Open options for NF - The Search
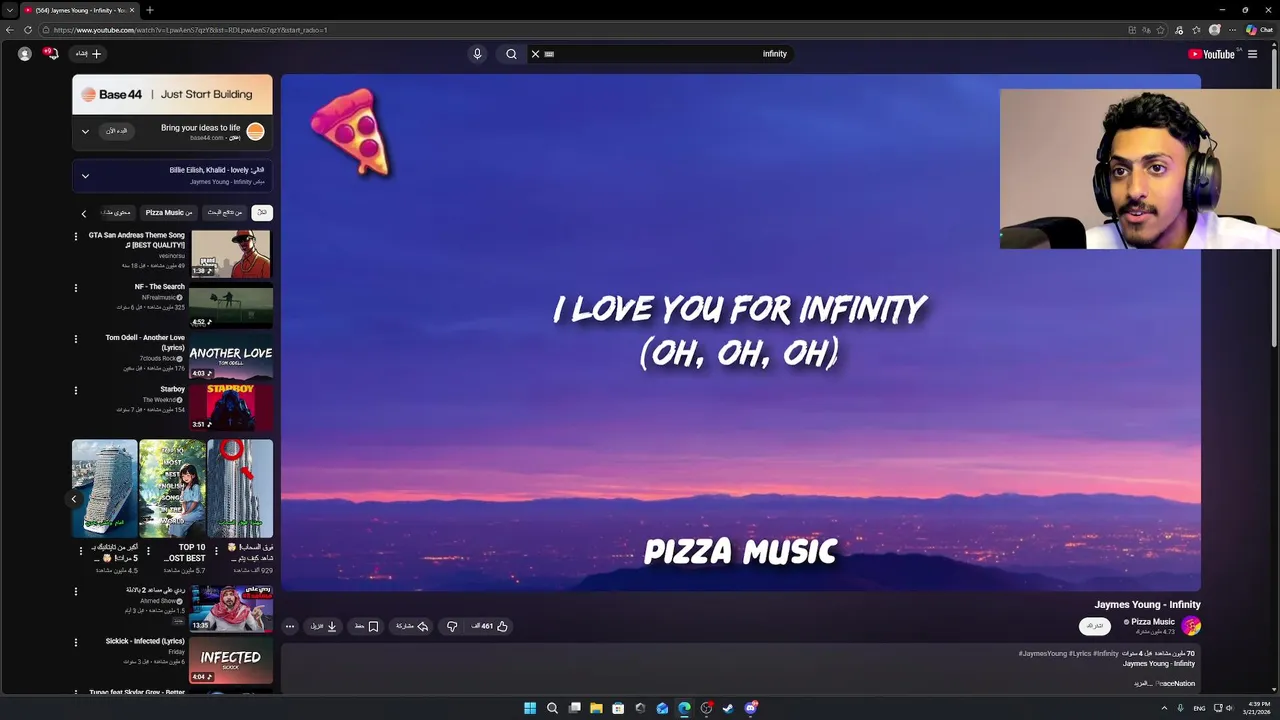 (75, 288)
